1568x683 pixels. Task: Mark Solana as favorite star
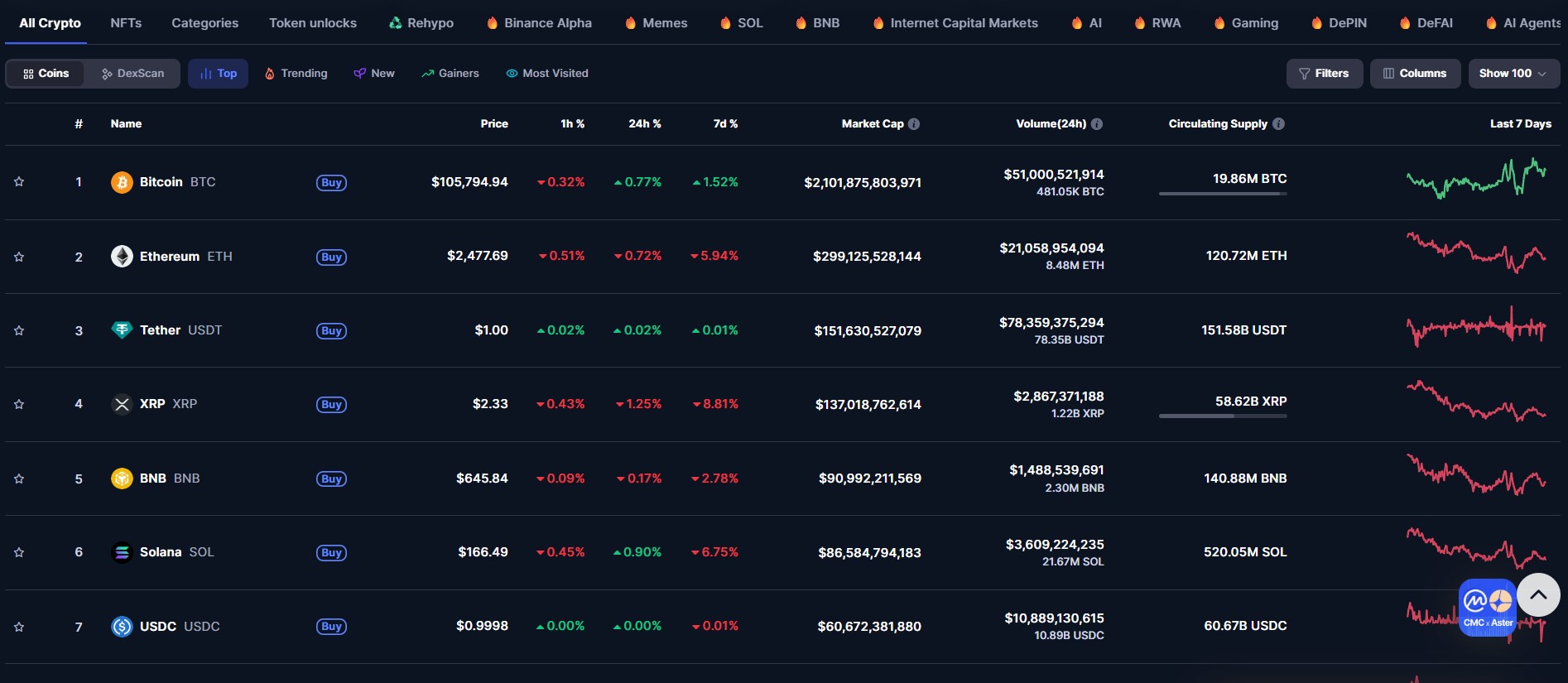pos(19,552)
